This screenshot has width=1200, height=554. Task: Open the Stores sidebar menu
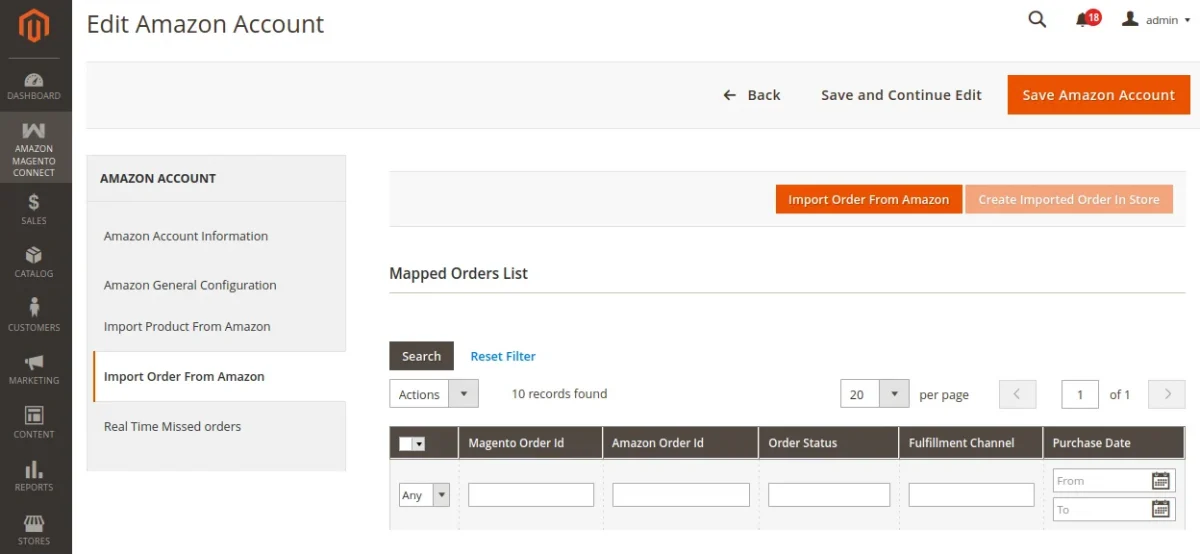pos(34,530)
